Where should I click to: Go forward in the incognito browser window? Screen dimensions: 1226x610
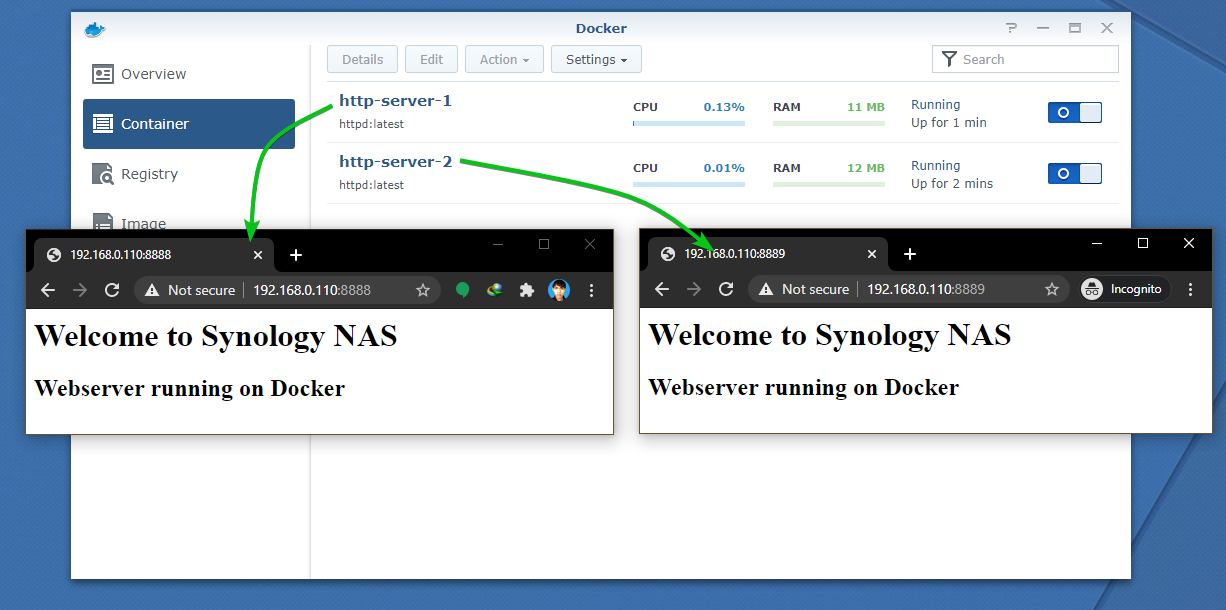693,289
